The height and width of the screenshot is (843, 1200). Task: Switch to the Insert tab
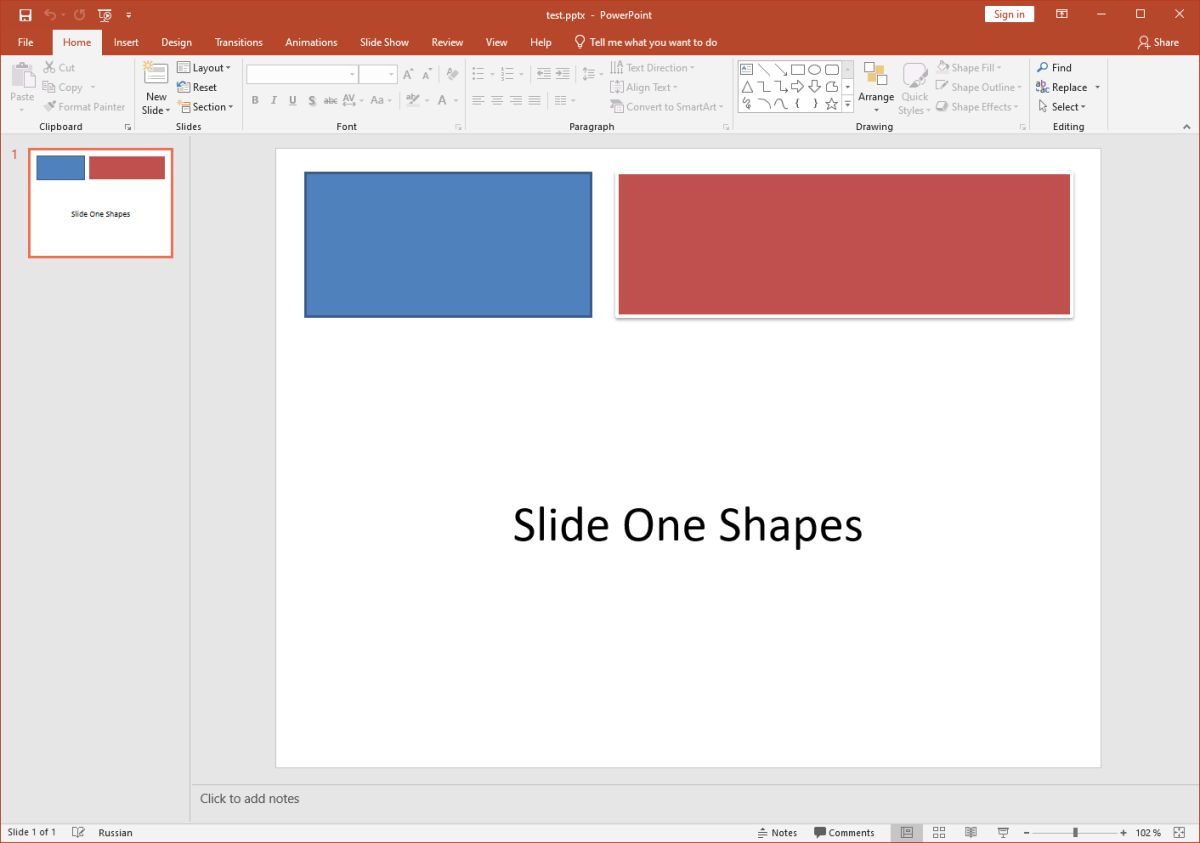coord(126,42)
